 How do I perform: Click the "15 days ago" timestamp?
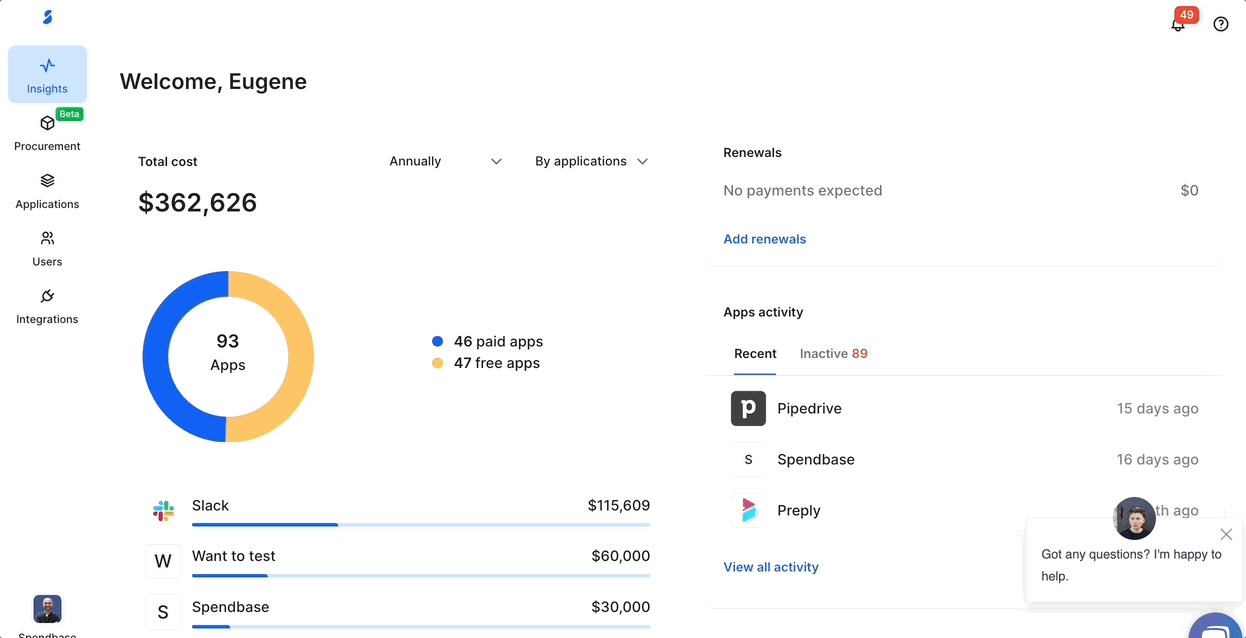1158,409
